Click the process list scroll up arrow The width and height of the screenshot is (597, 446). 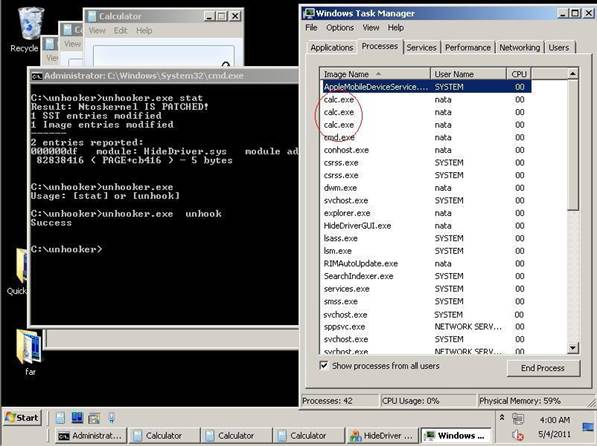(573, 74)
